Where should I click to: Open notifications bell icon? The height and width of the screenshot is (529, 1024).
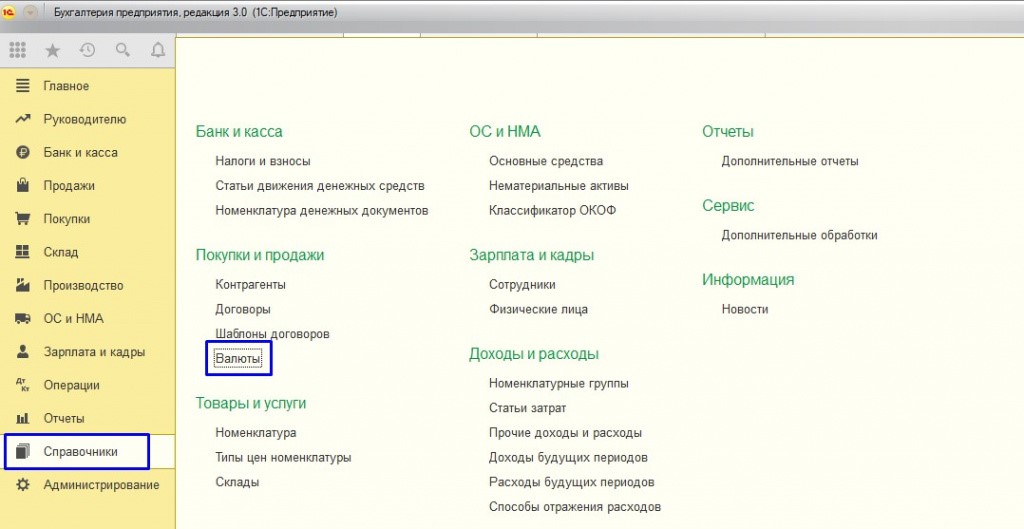click(x=157, y=49)
